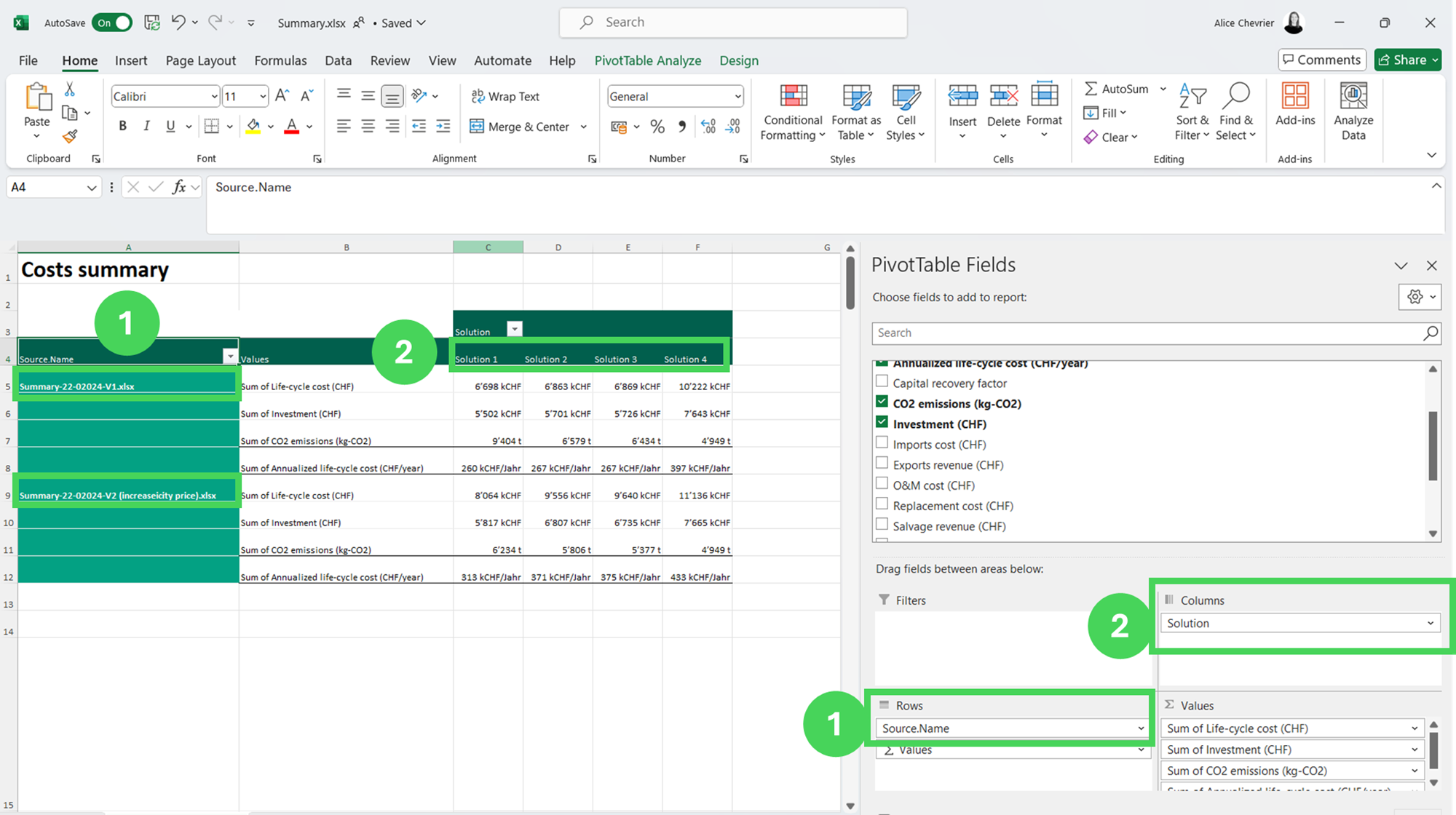Toggle bold formatting
This screenshot has height=815, width=1456.
coord(123,126)
